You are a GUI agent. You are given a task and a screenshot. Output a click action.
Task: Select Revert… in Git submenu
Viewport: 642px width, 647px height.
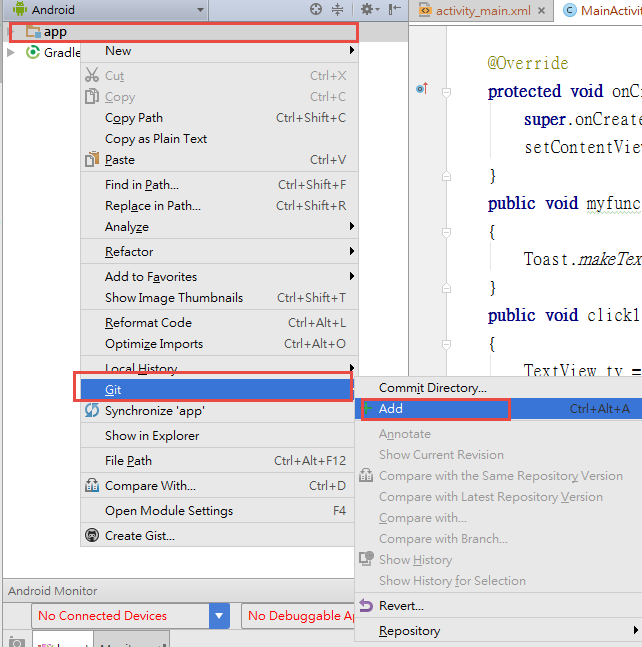coord(498,605)
